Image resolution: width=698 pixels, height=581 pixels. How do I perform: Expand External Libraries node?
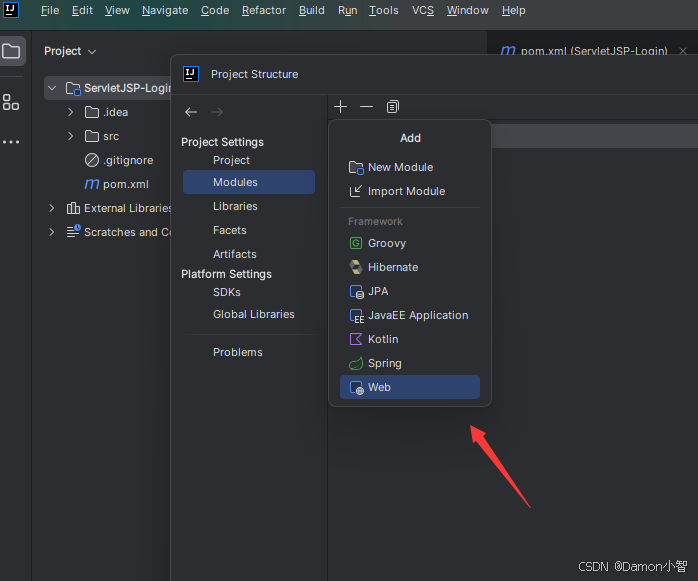pos(52,208)
